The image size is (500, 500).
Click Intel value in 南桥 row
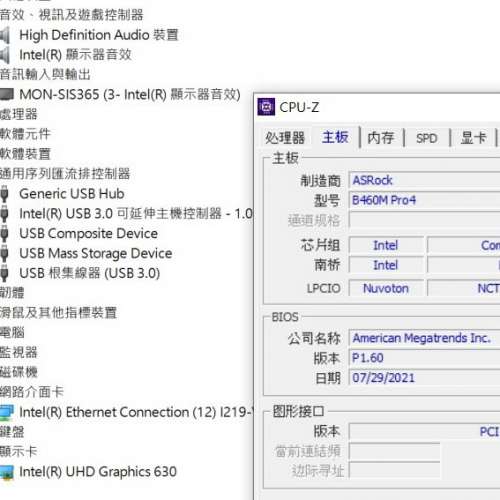point(386,265)
